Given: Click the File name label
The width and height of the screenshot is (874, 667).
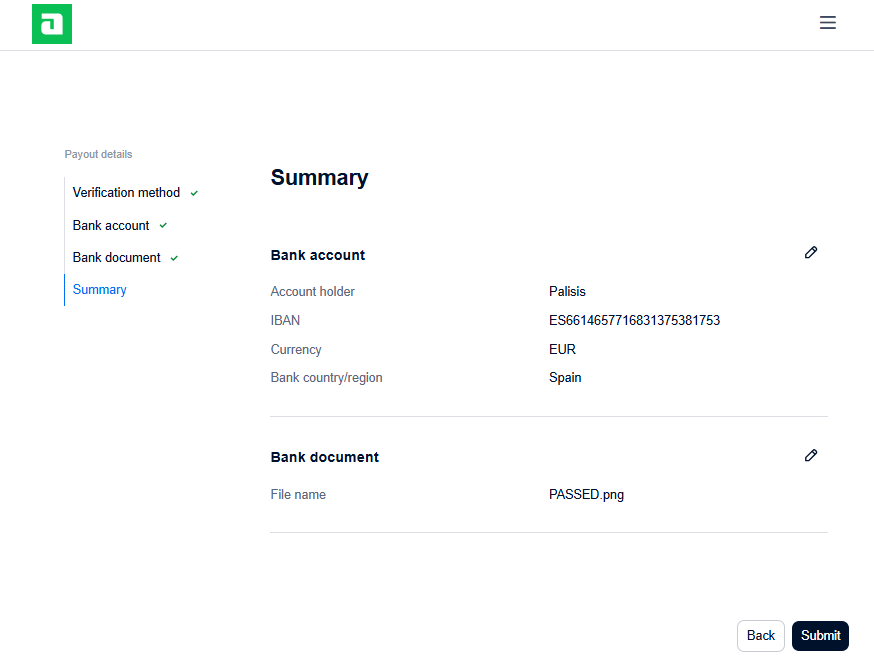Looking at the screenshot, I should tap(298, 495).
